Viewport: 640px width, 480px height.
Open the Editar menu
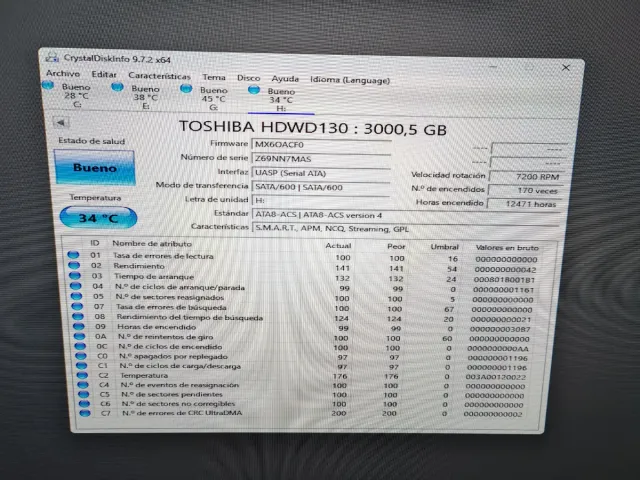104,74
